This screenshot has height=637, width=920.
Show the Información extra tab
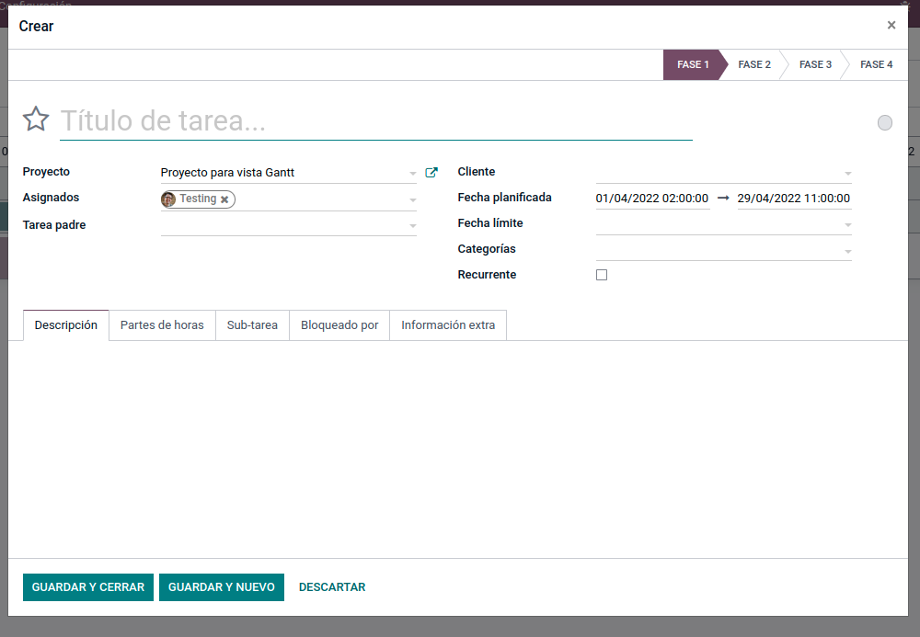(448, 325)
